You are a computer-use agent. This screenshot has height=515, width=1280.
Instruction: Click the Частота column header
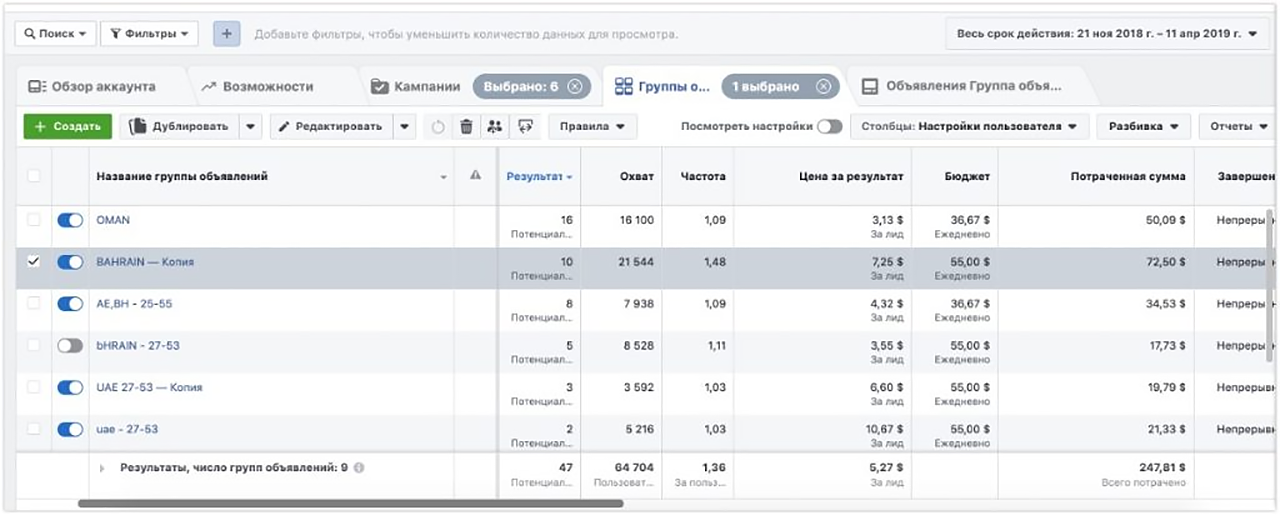(701, 176)
